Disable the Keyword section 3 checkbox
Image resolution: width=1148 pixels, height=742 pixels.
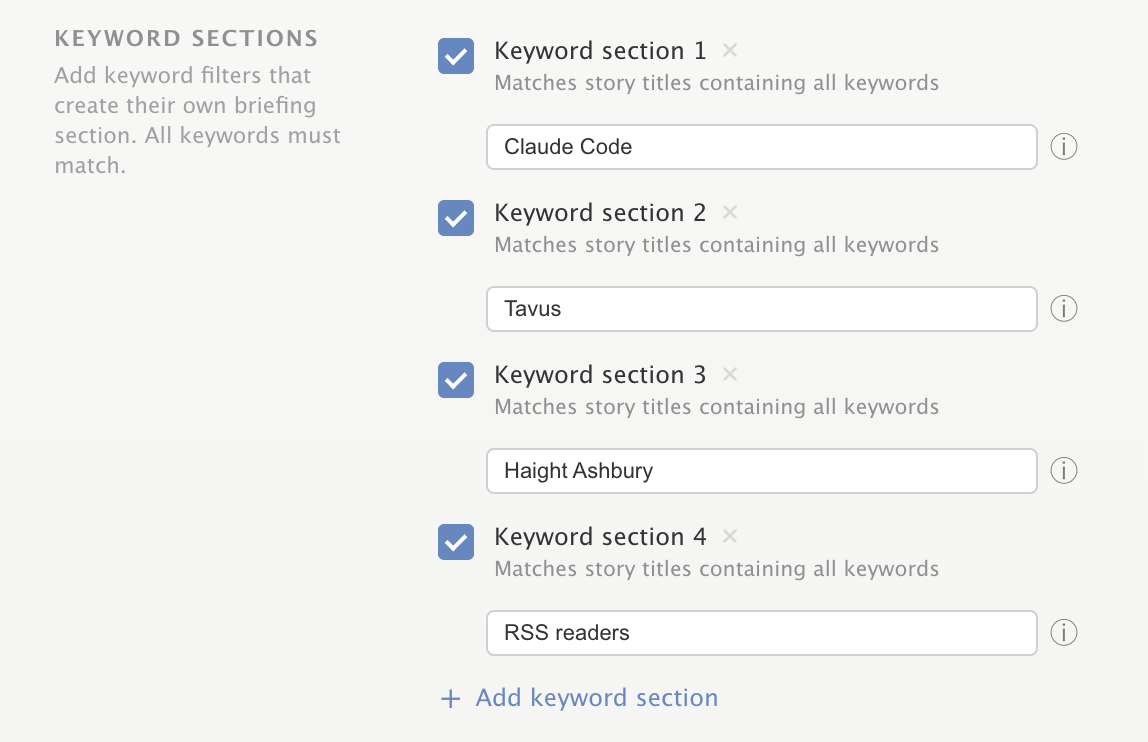coord(456,380)
